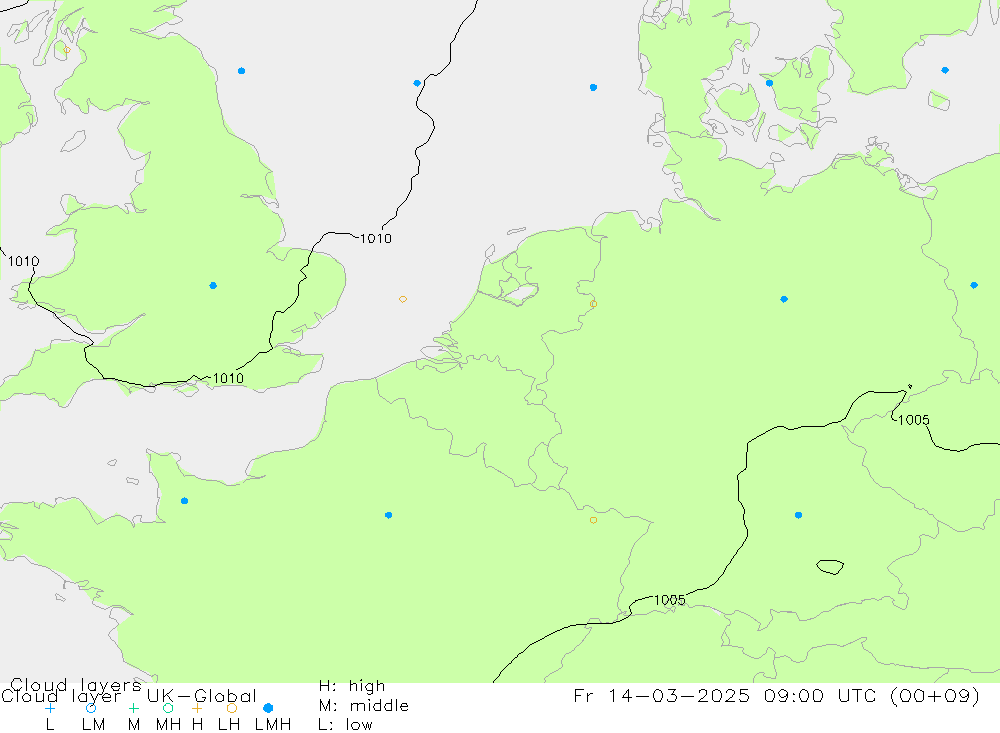Select the blue marker over Normandy peninsula
The width and height of the screenshot is (1000, 733).
click(184, 501)
